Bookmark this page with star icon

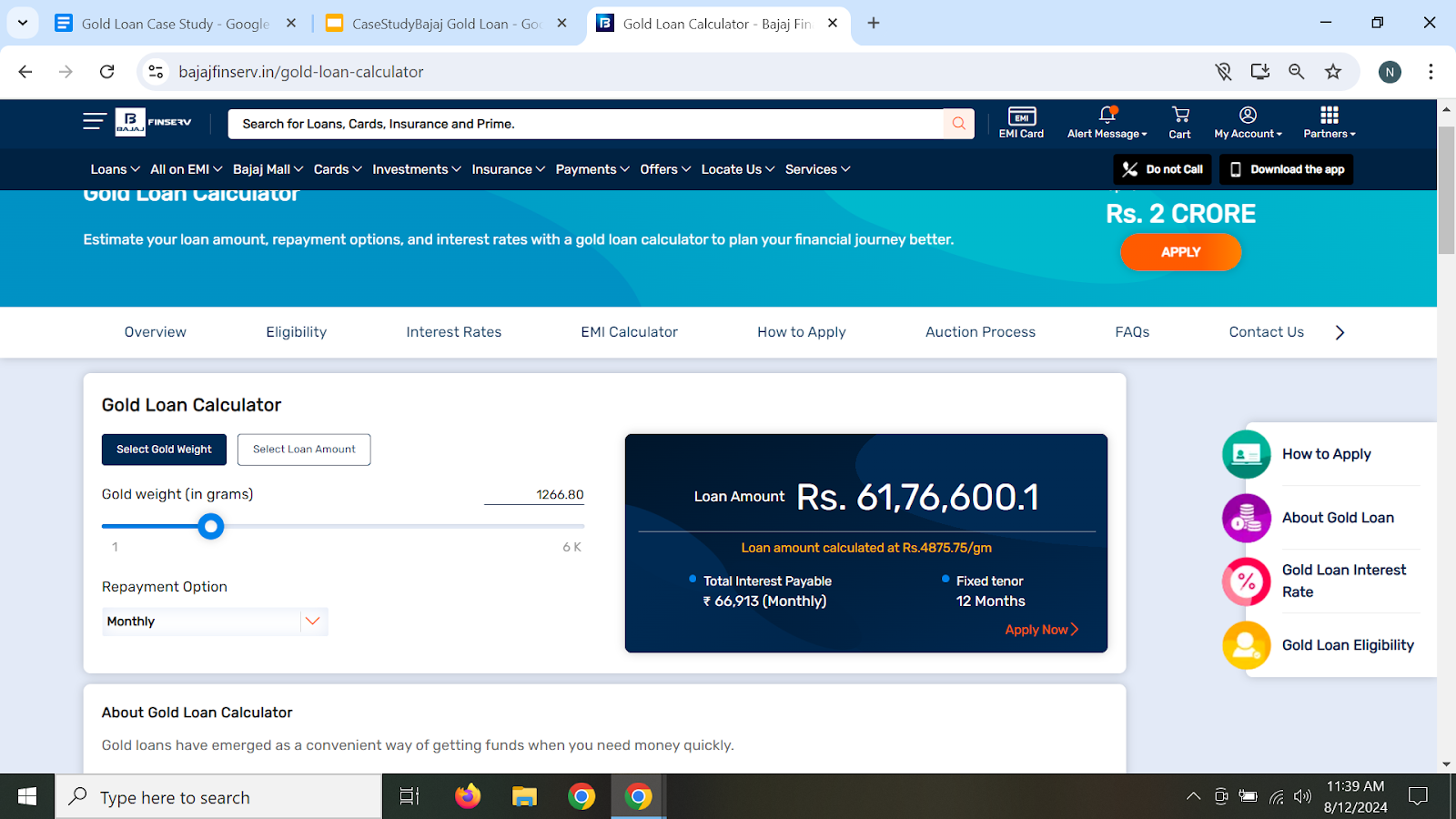coord(1332,72)
